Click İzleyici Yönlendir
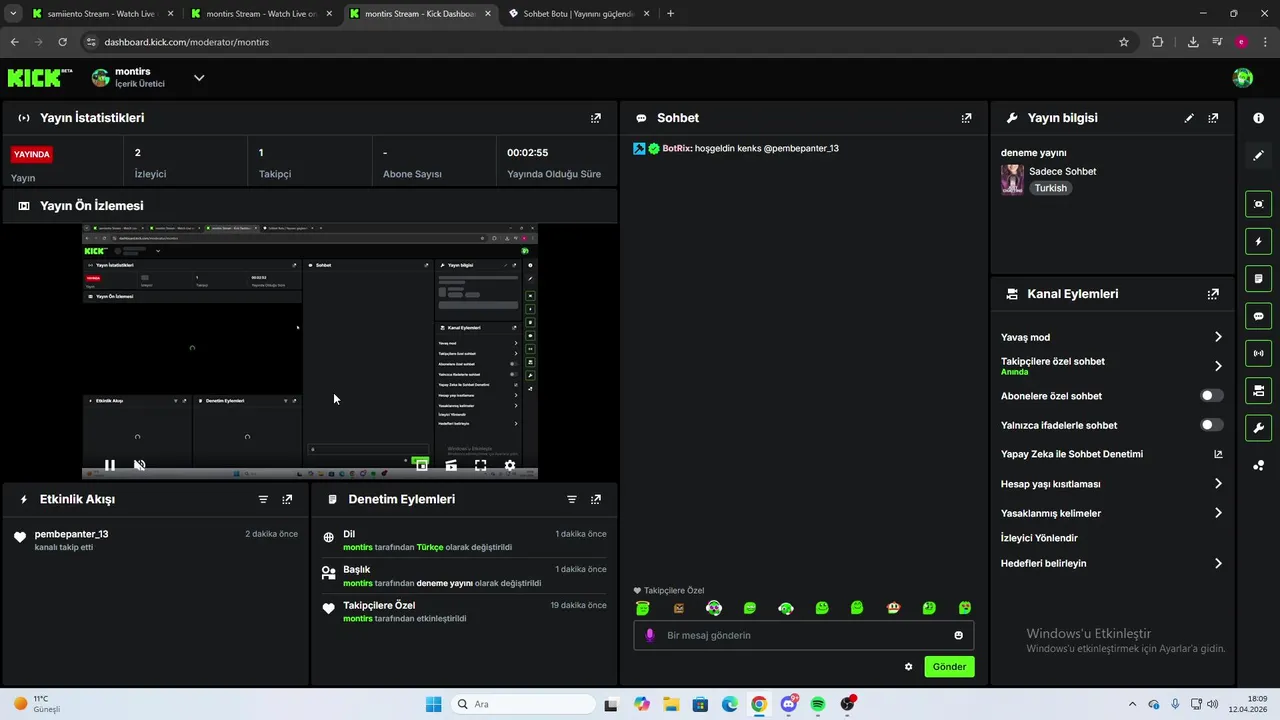Image resolution: width=1280 pixels, height=720 pixels. [x=1039, y=538]
